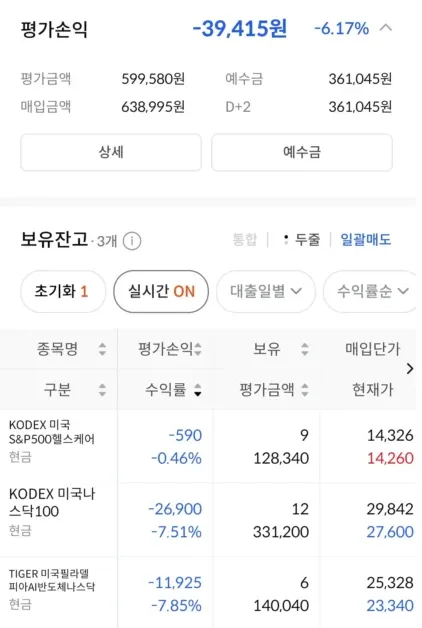Click sort arrows next to 수익률 column
Screen dimensions: 422x628
coord(198,390)
